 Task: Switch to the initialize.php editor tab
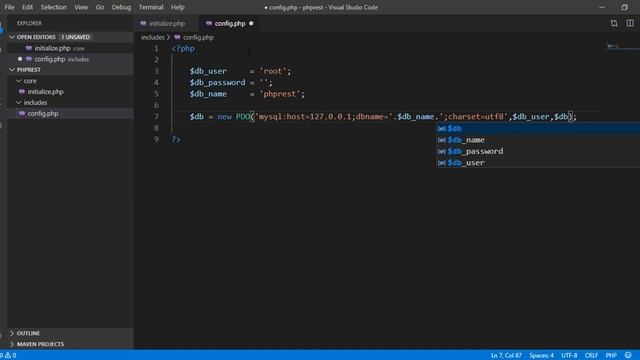tap(167, 24)
